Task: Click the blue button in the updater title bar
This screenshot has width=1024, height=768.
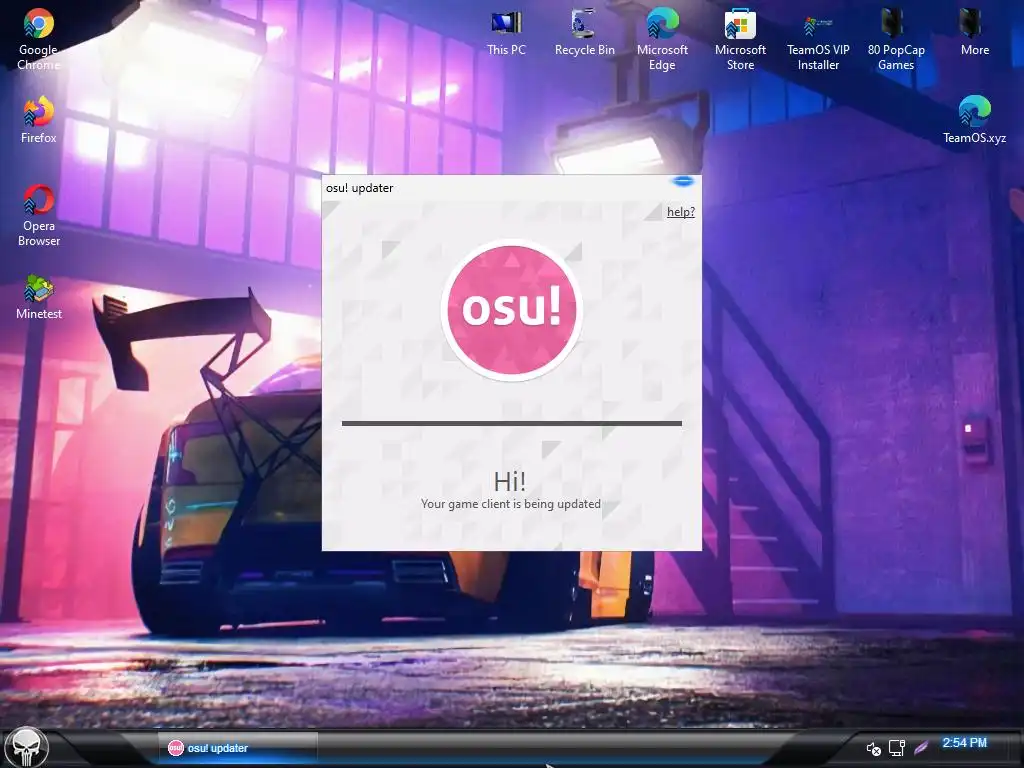Action: 683,181
